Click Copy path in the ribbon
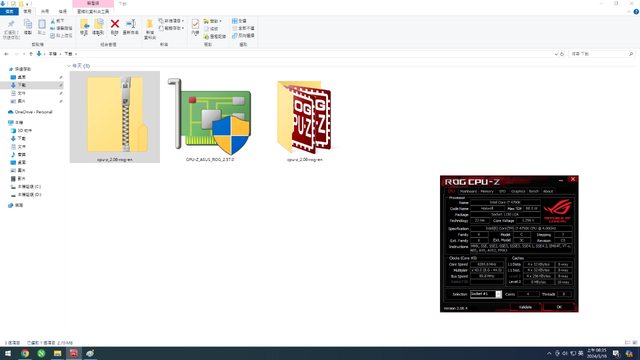The height and width of the screenshot is (360, 640). tap(61, 28)
